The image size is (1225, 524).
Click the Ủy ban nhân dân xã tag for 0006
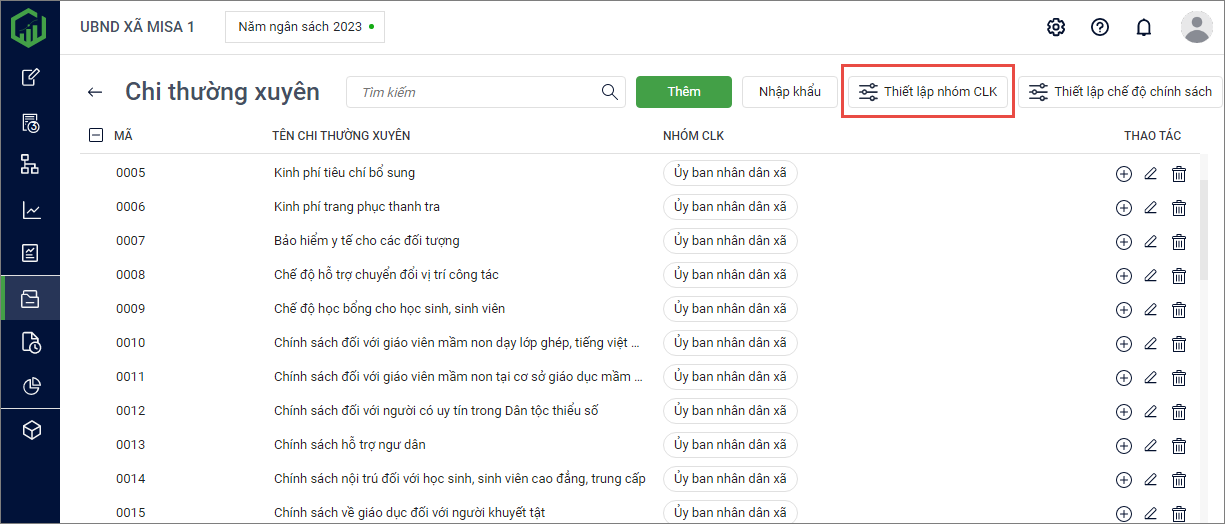[x=730, y=207]
